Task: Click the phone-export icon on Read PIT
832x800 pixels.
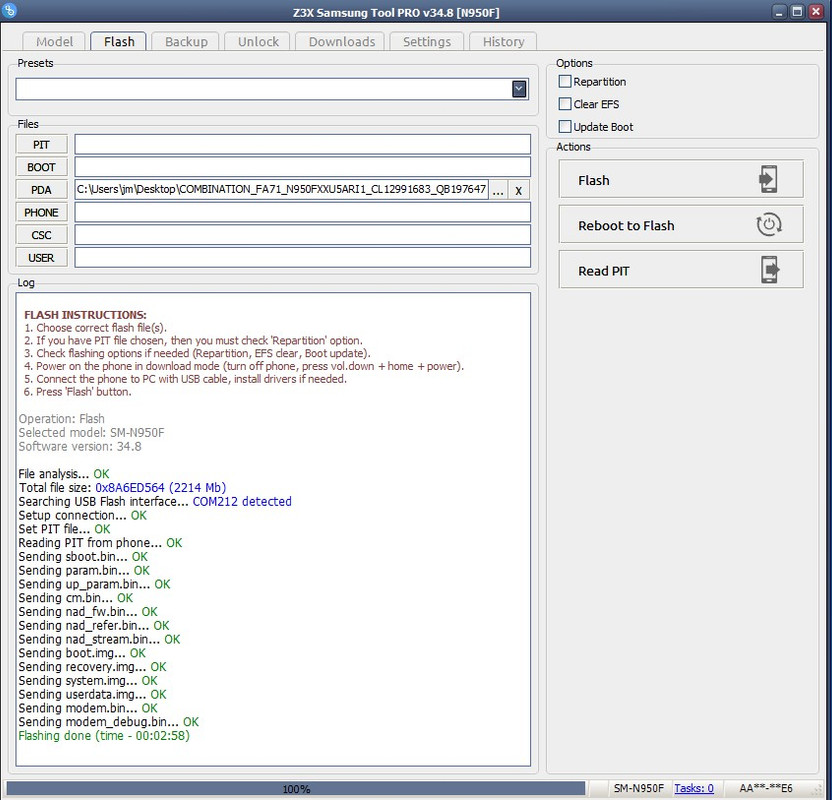Action: 769,269
